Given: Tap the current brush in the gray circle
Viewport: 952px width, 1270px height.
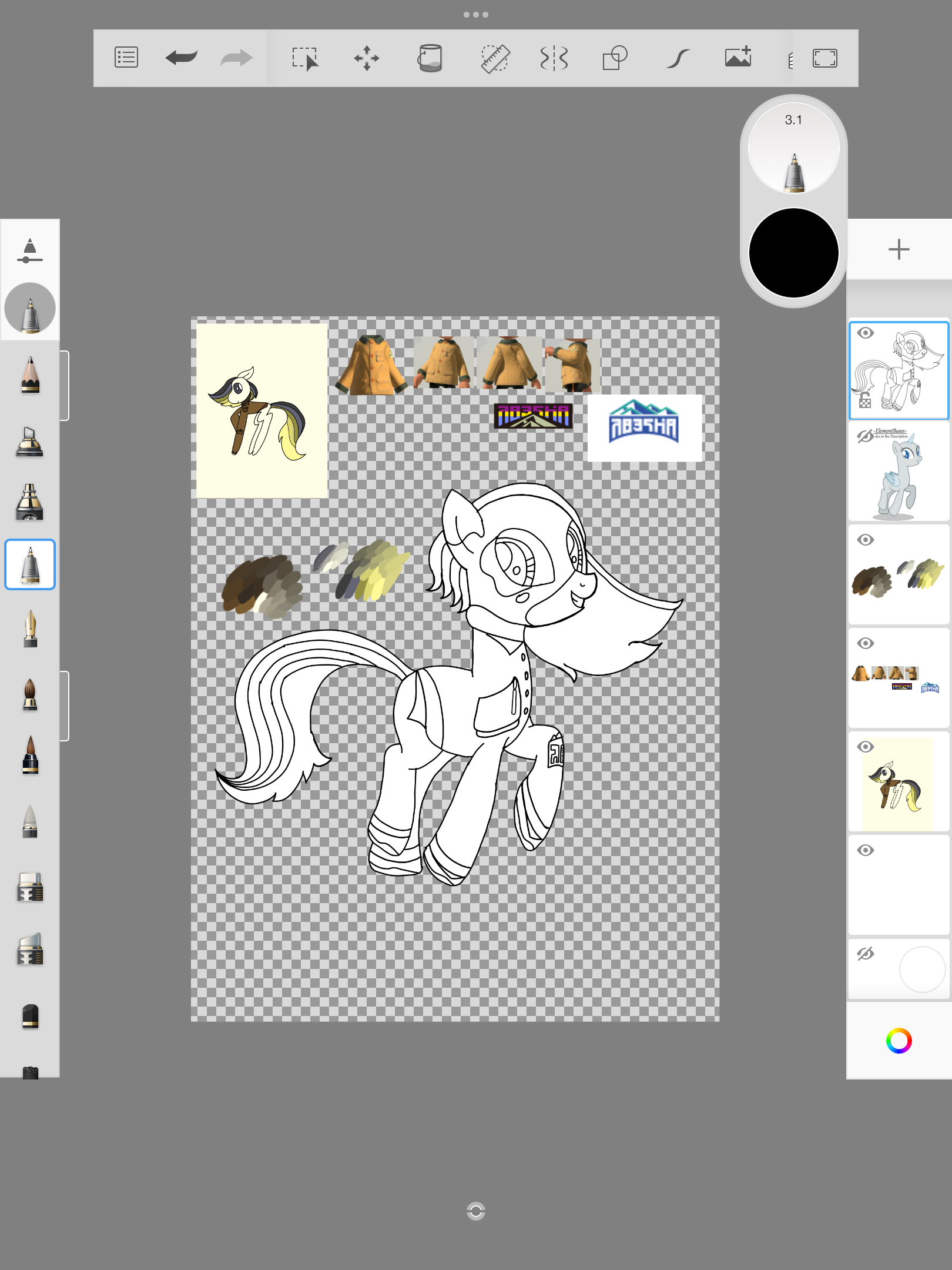Looking at the screenshot, I should 30,309.
